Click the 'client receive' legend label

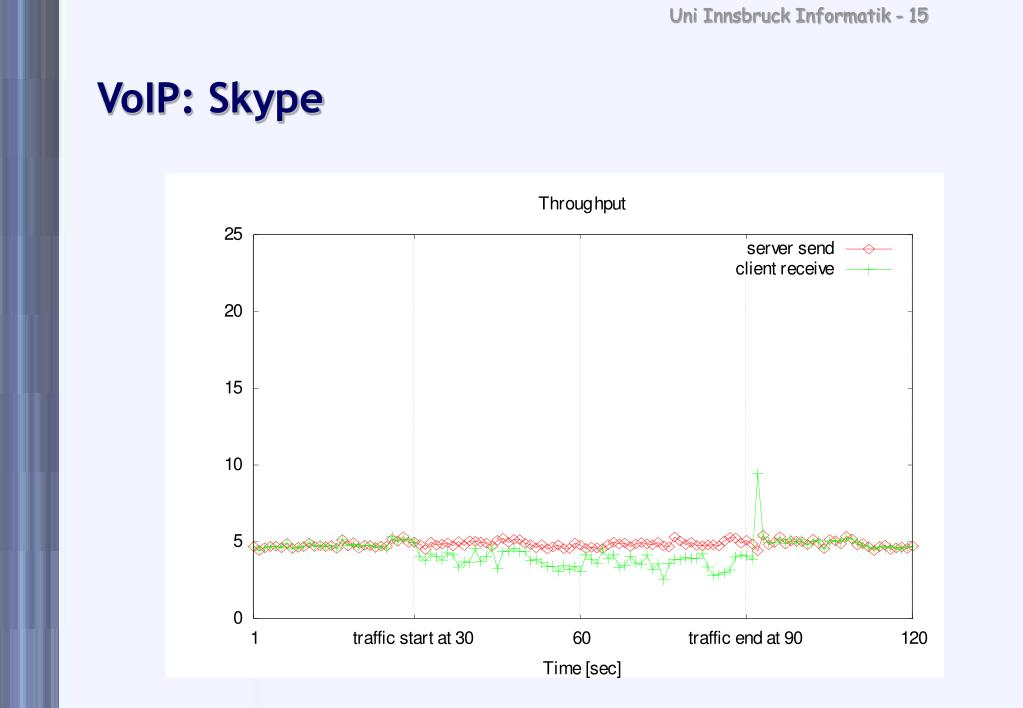coord(784,269)
